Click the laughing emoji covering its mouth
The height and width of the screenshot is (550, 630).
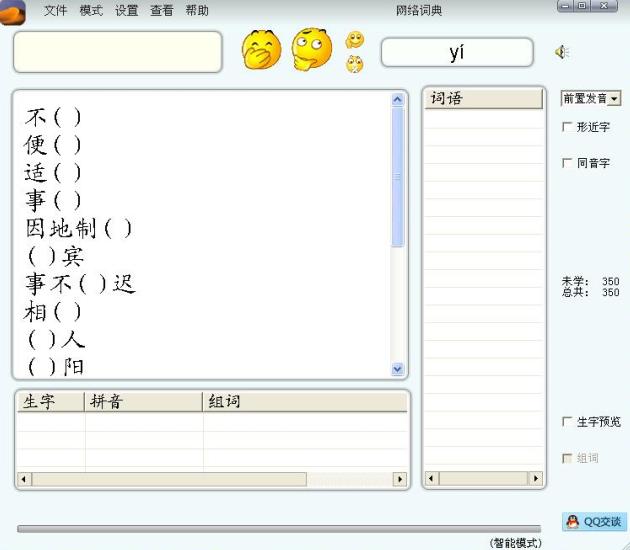(261, 50)
